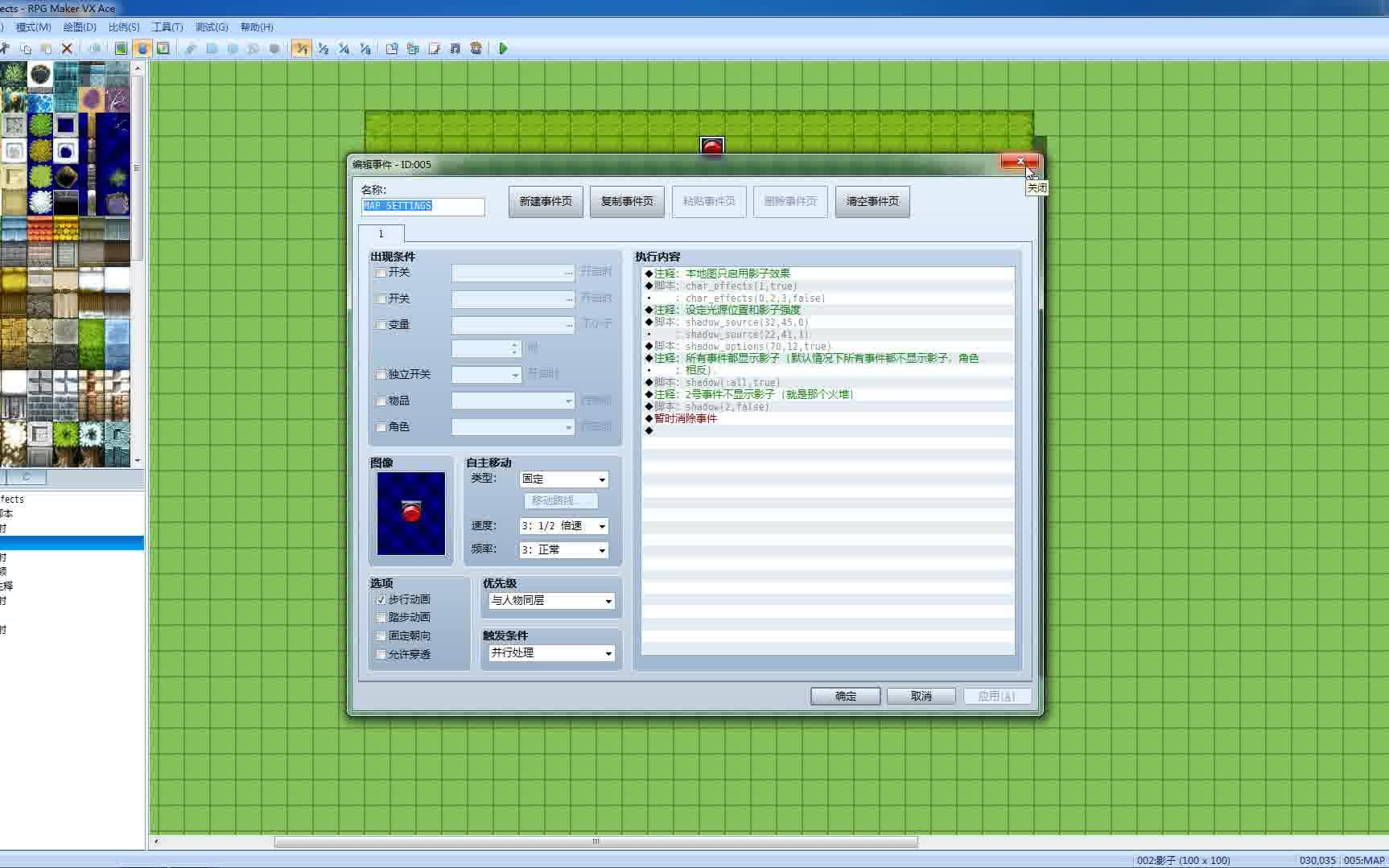The image size is (1389, 868).
Task: Open the Resource Manager icon
Action: pos(413,48)
